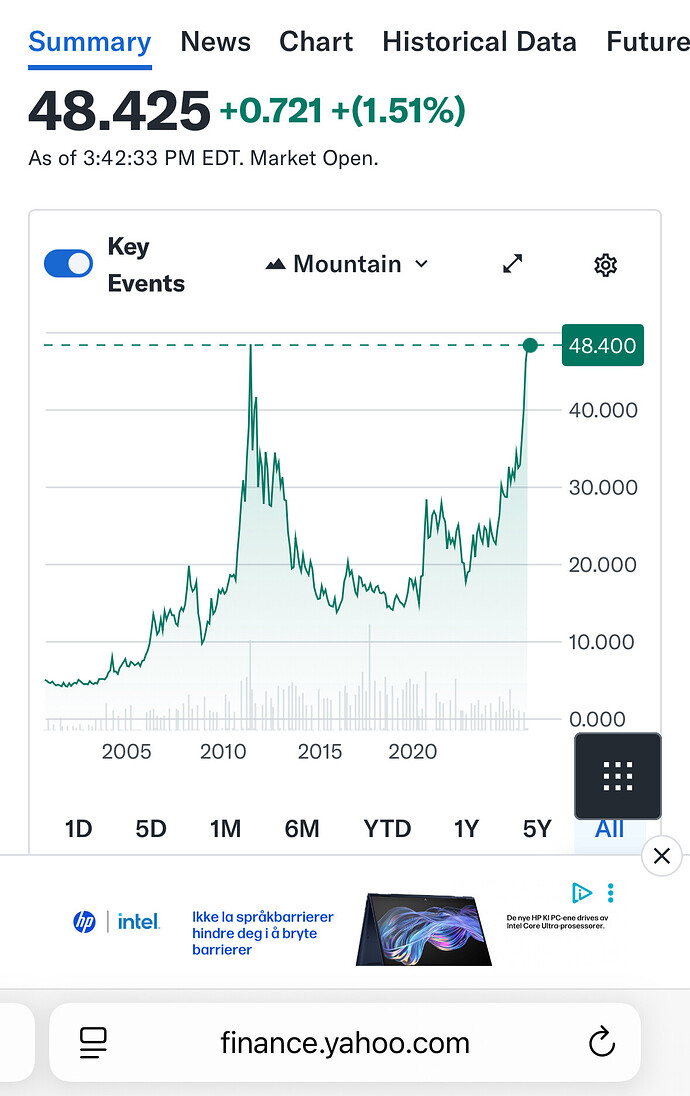The image size is (690, 1096).
Task: Tap the finance.yahoo.com address field
Action: (x=345, y=1044)
